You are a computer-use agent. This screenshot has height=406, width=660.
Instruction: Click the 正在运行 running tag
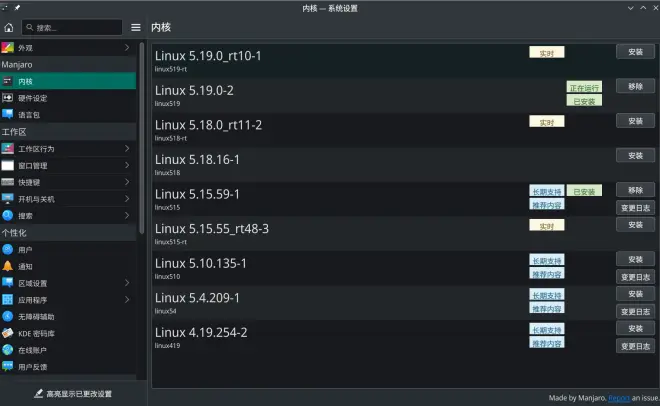click(584, 87)
